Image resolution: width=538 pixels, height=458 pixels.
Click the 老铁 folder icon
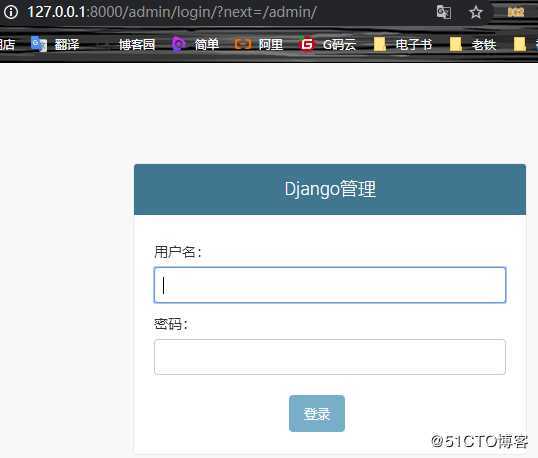click(456, 44)
